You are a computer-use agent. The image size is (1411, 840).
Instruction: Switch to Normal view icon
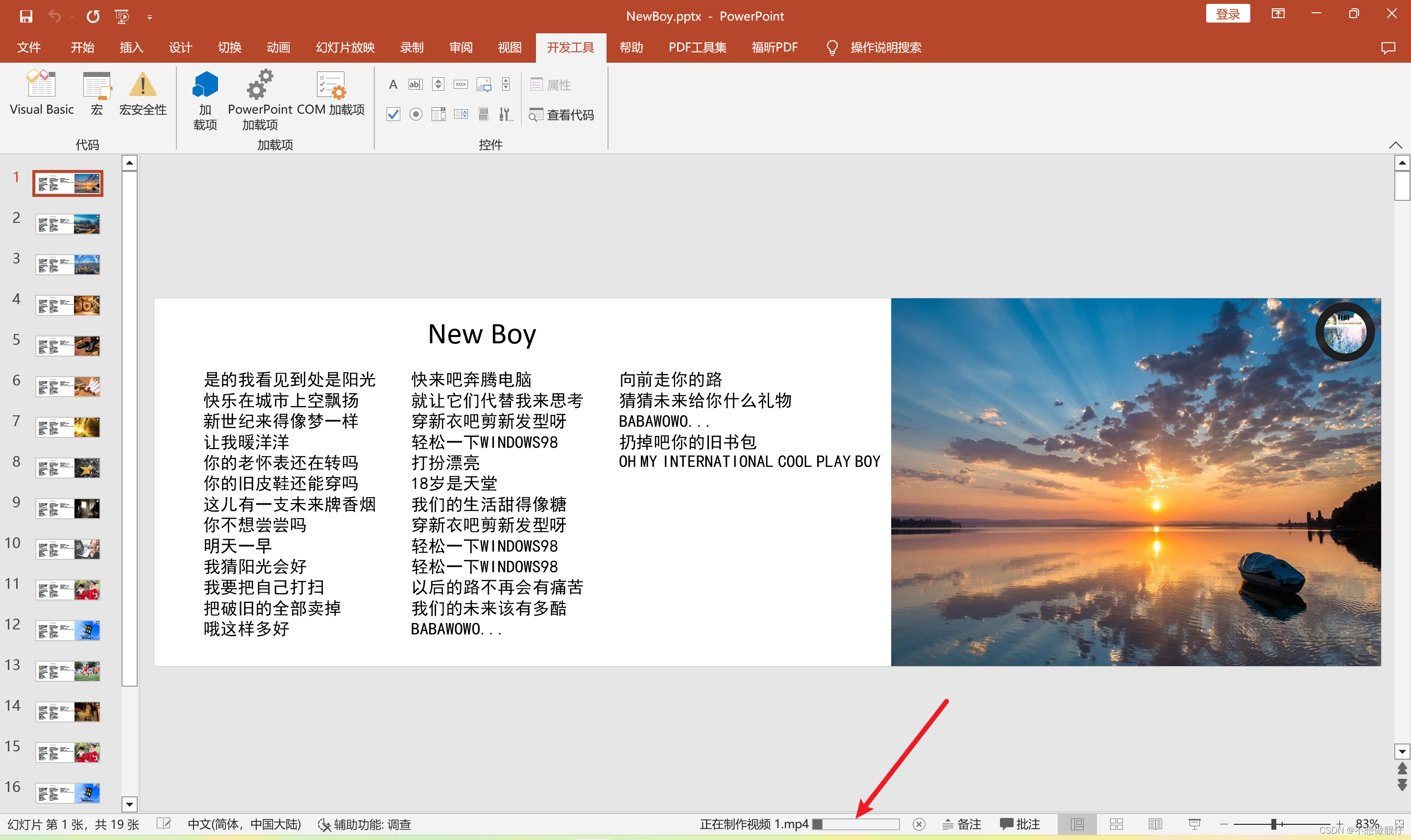coord(1077,824)
